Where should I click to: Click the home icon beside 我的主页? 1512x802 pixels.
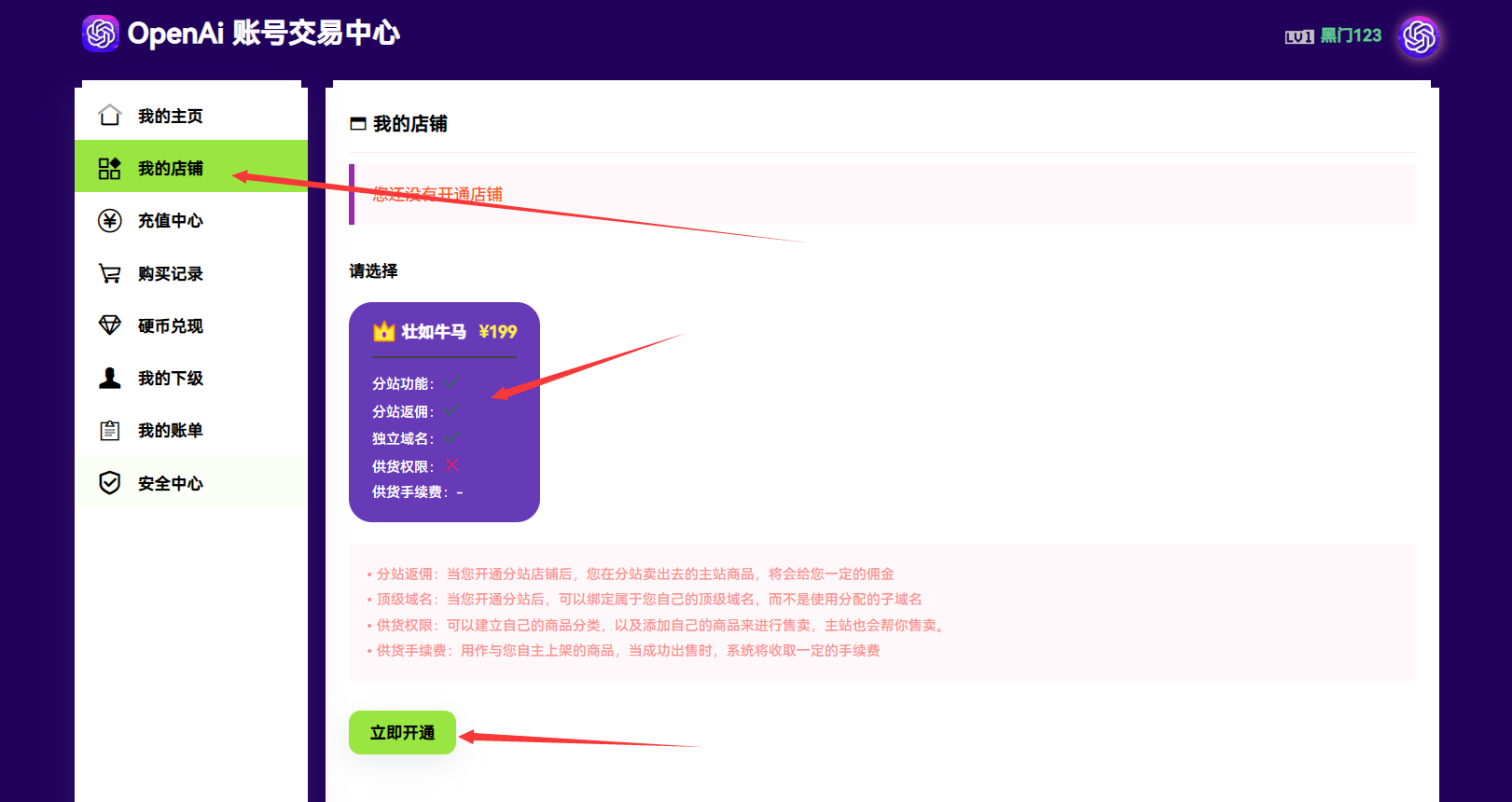tap(110, 115)
